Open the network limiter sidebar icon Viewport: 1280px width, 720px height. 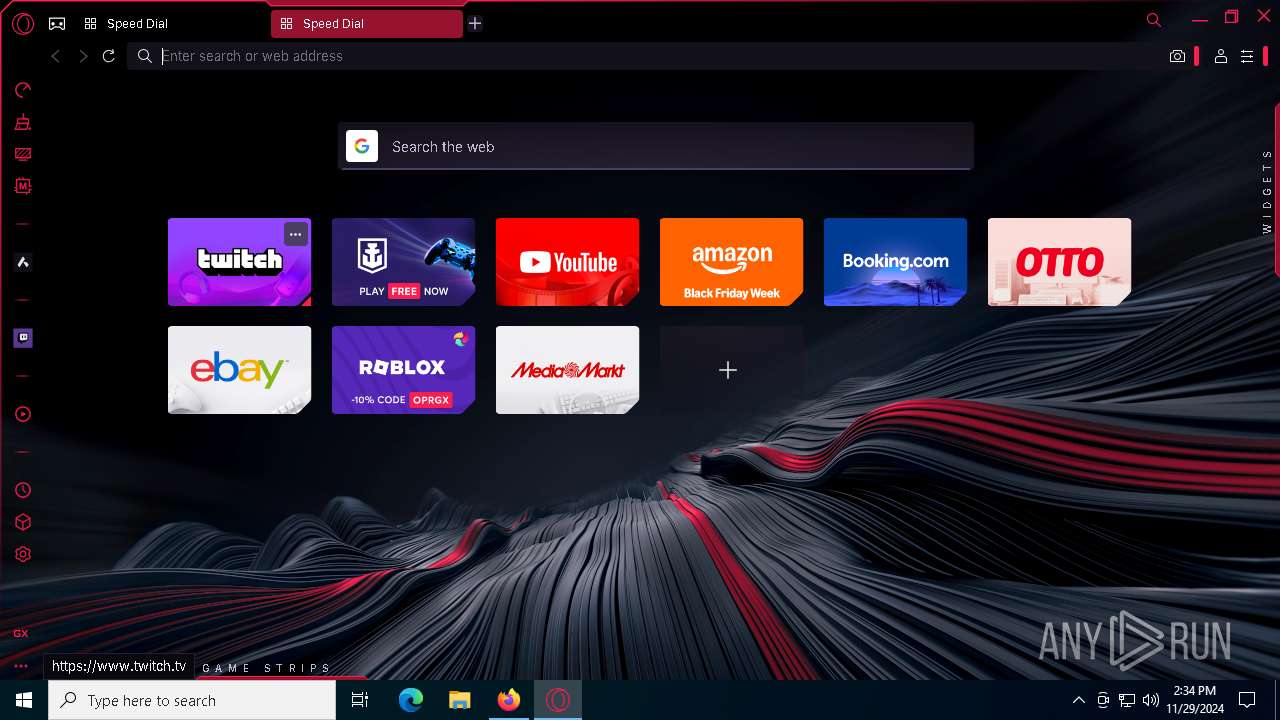click(23, 154)
